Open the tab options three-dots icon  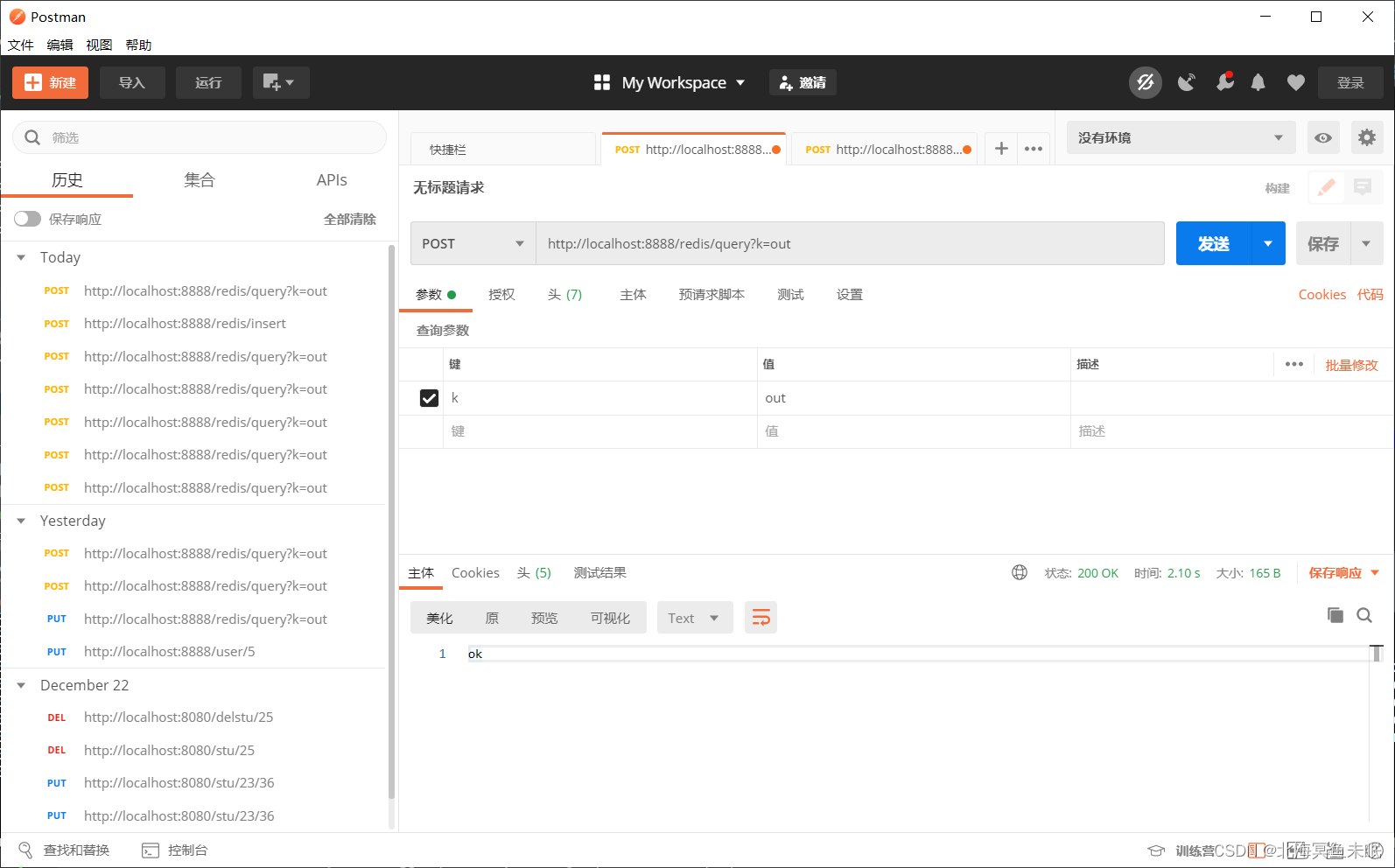coord(1034,149)
